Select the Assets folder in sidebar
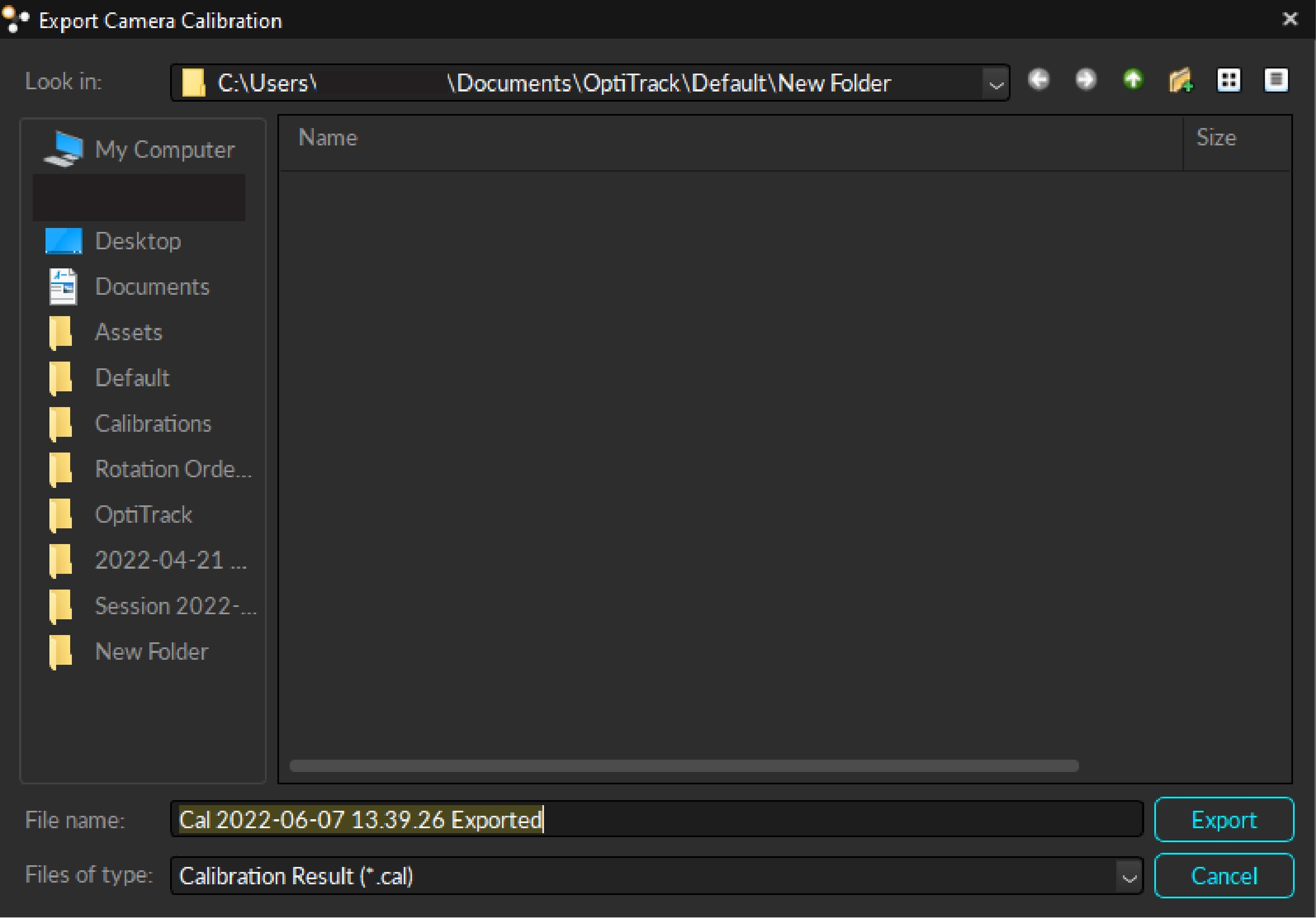The image size is (1316, 918). tap(129, 332)
